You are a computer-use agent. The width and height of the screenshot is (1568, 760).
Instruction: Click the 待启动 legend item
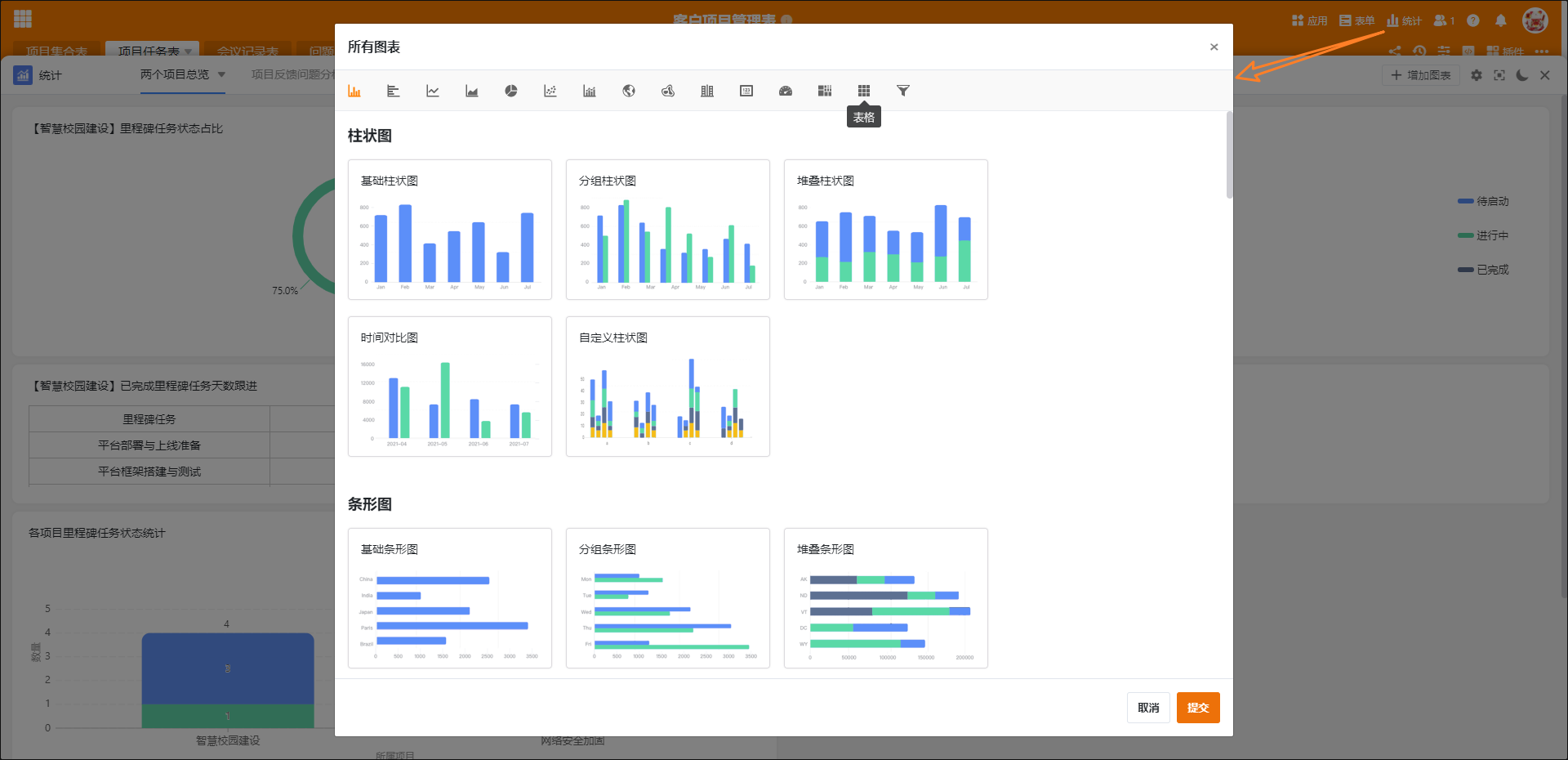click(x=1484, y=201)
